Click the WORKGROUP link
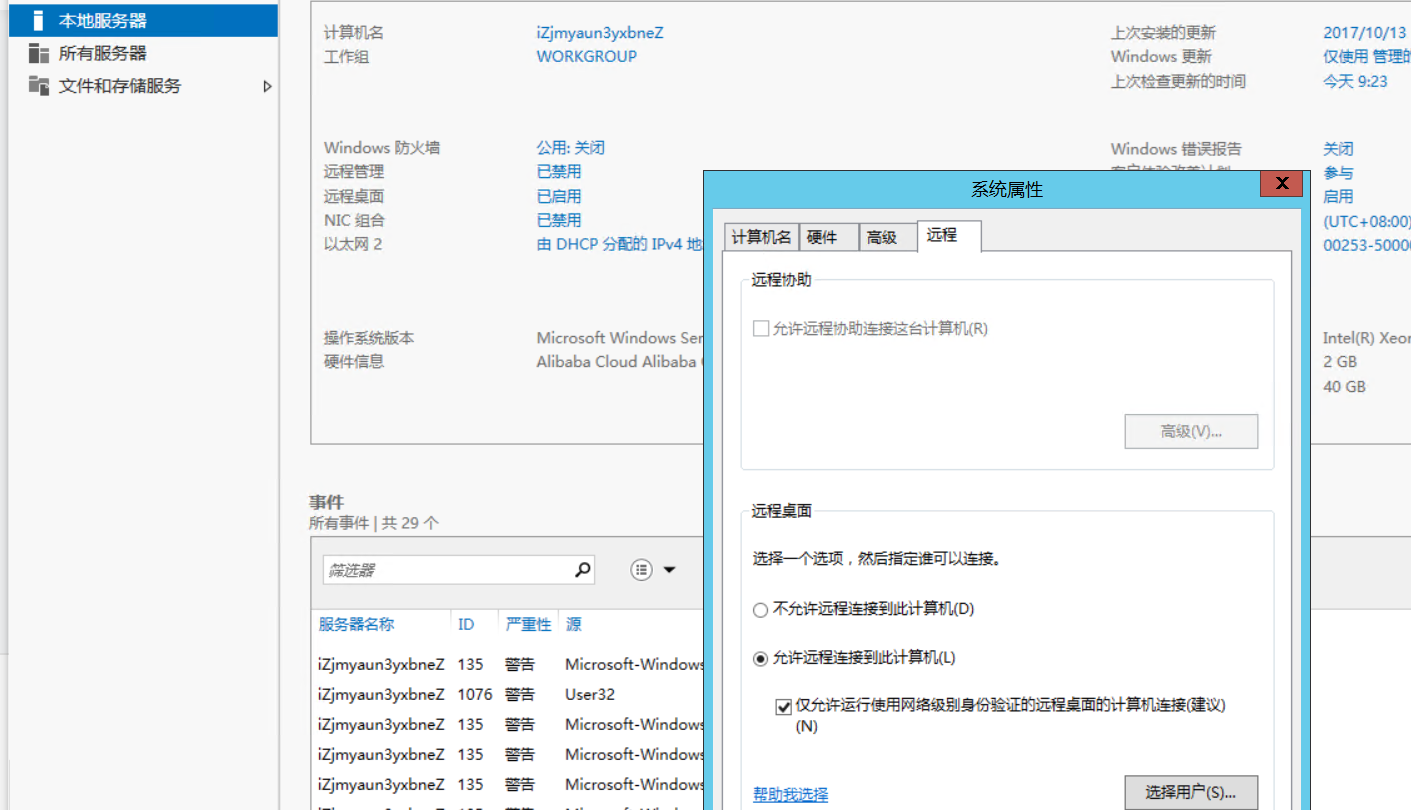The height and width of the screenshot is (810, 1411). 586,57
